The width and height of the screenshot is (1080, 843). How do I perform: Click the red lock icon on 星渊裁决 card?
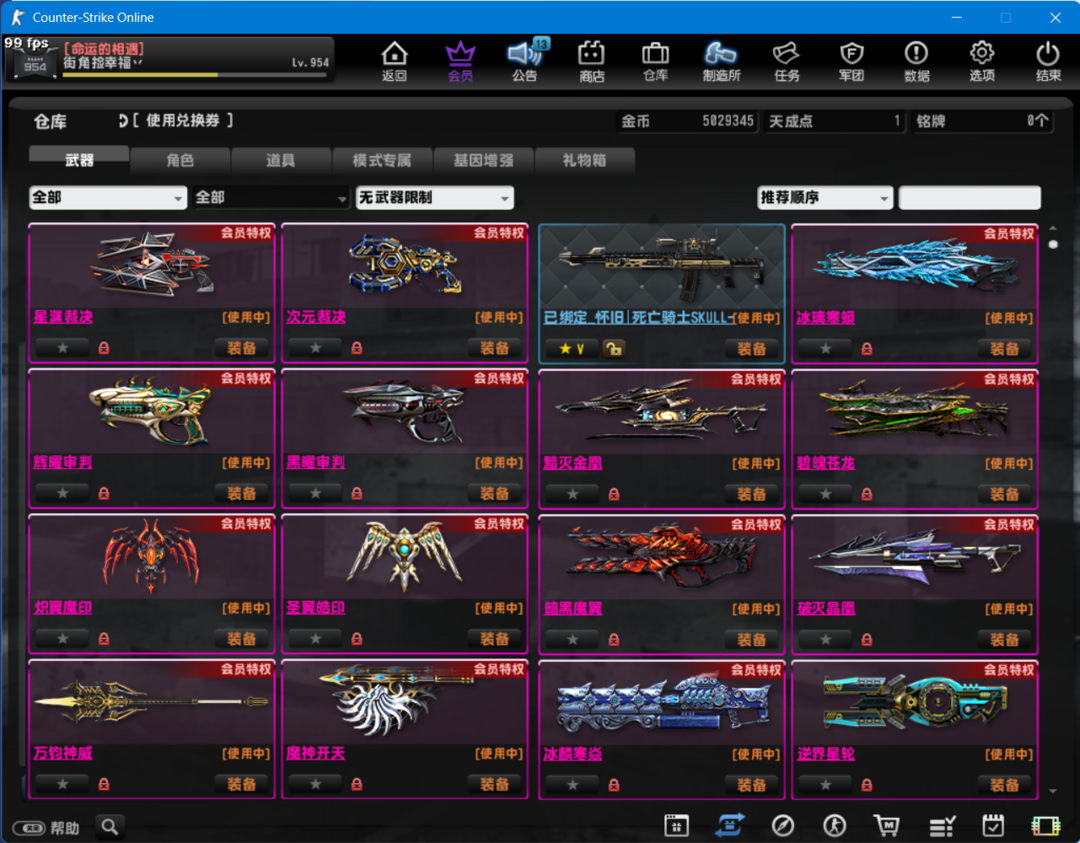[104, 348]
